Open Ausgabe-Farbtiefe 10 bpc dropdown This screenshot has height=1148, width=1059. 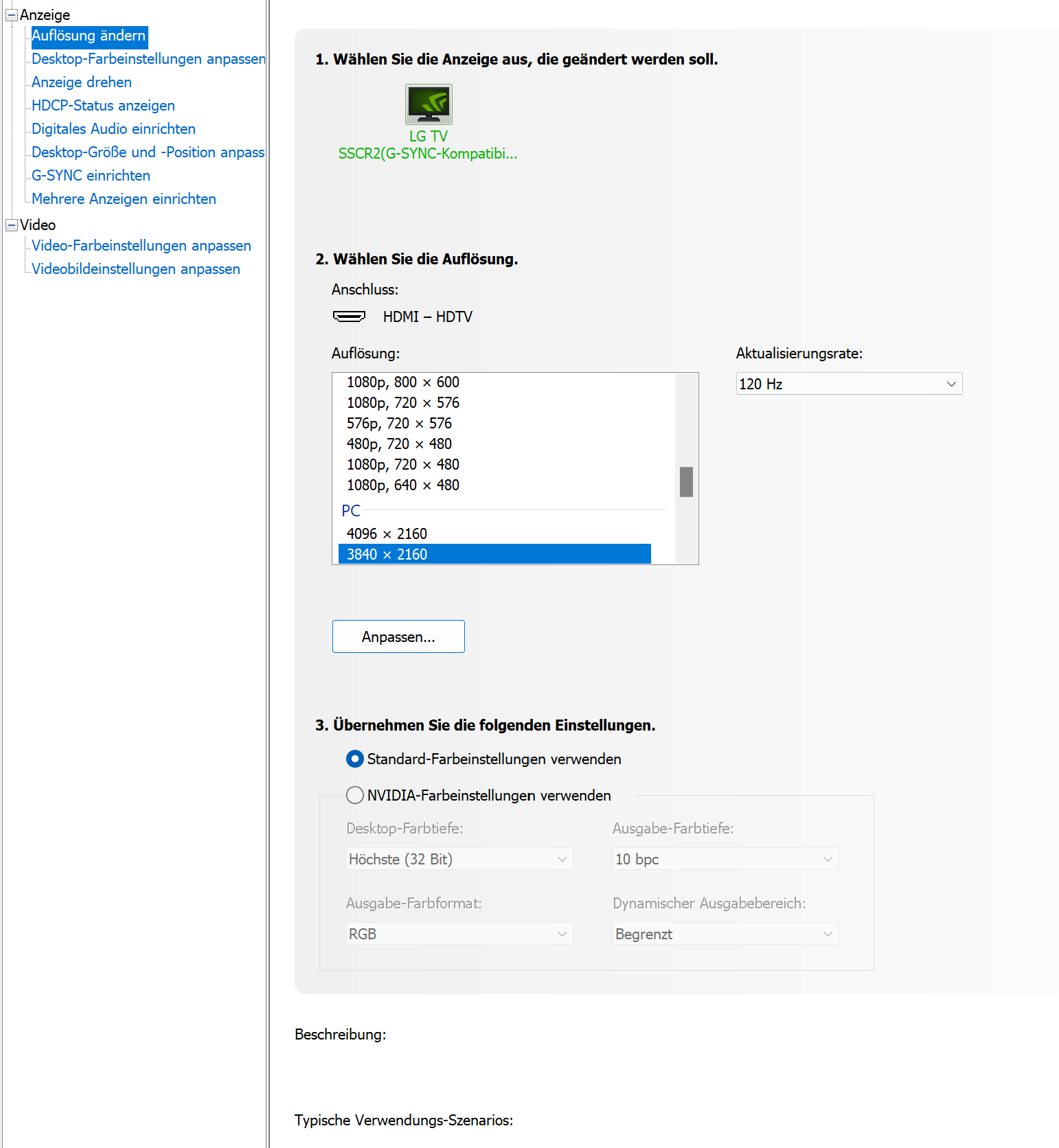tap(726, 859)
